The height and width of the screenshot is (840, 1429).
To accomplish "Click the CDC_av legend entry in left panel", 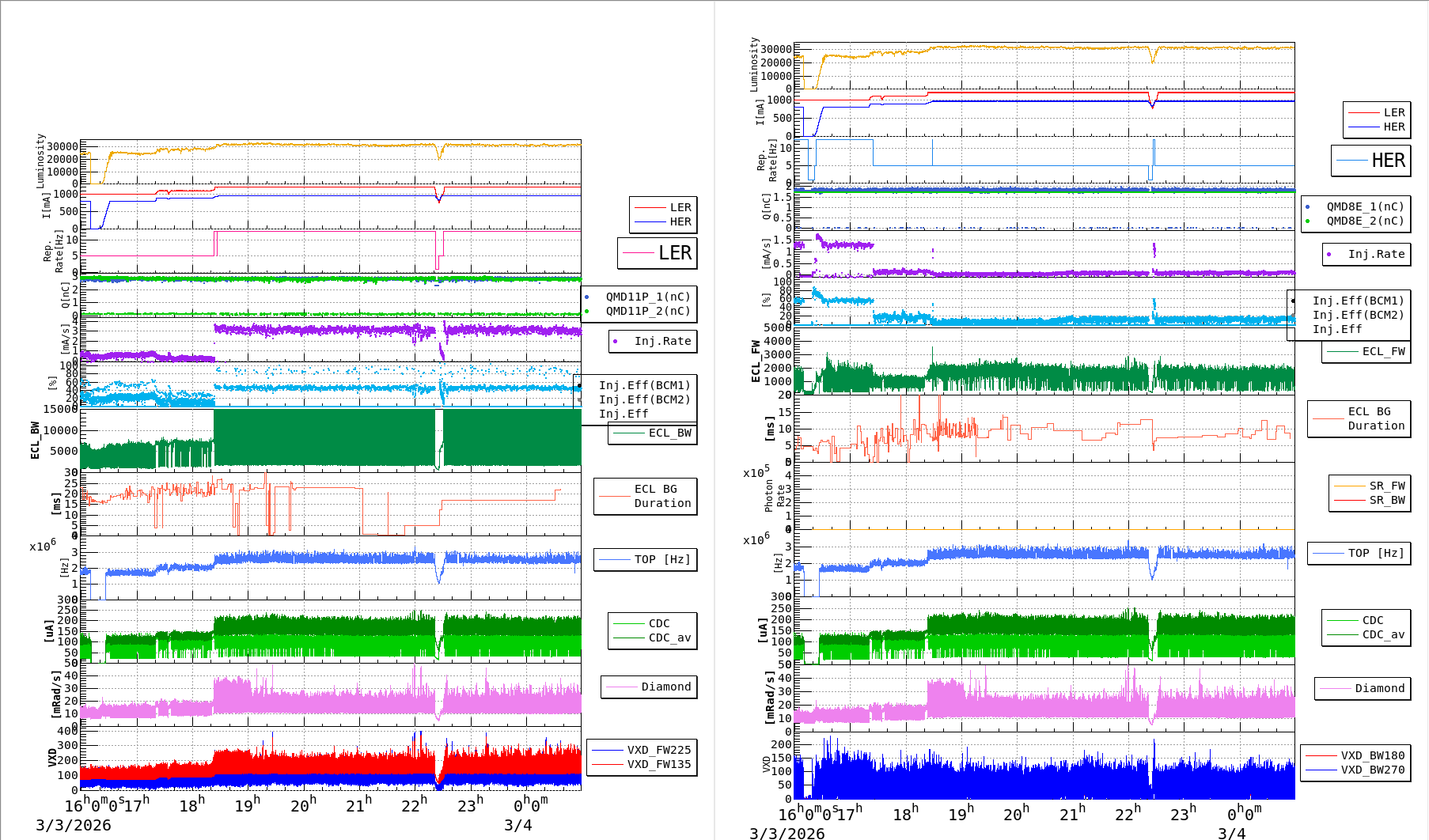I will click(669, 638).
